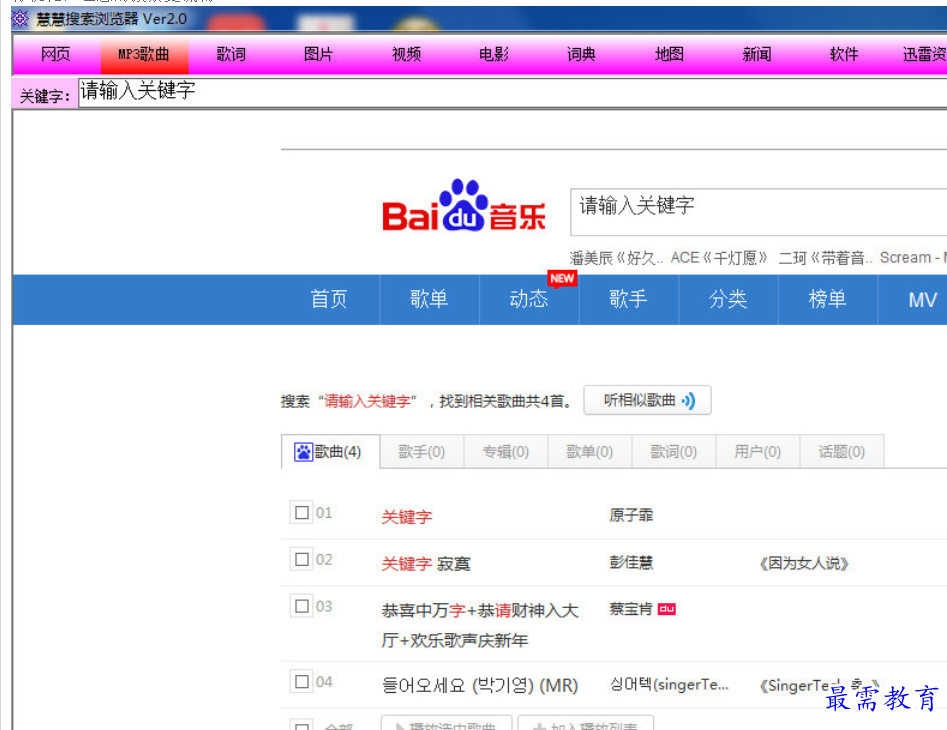Switch to the 歌手(0) results tab
This screenshot has height=730, width=947.
click(422, 452)
